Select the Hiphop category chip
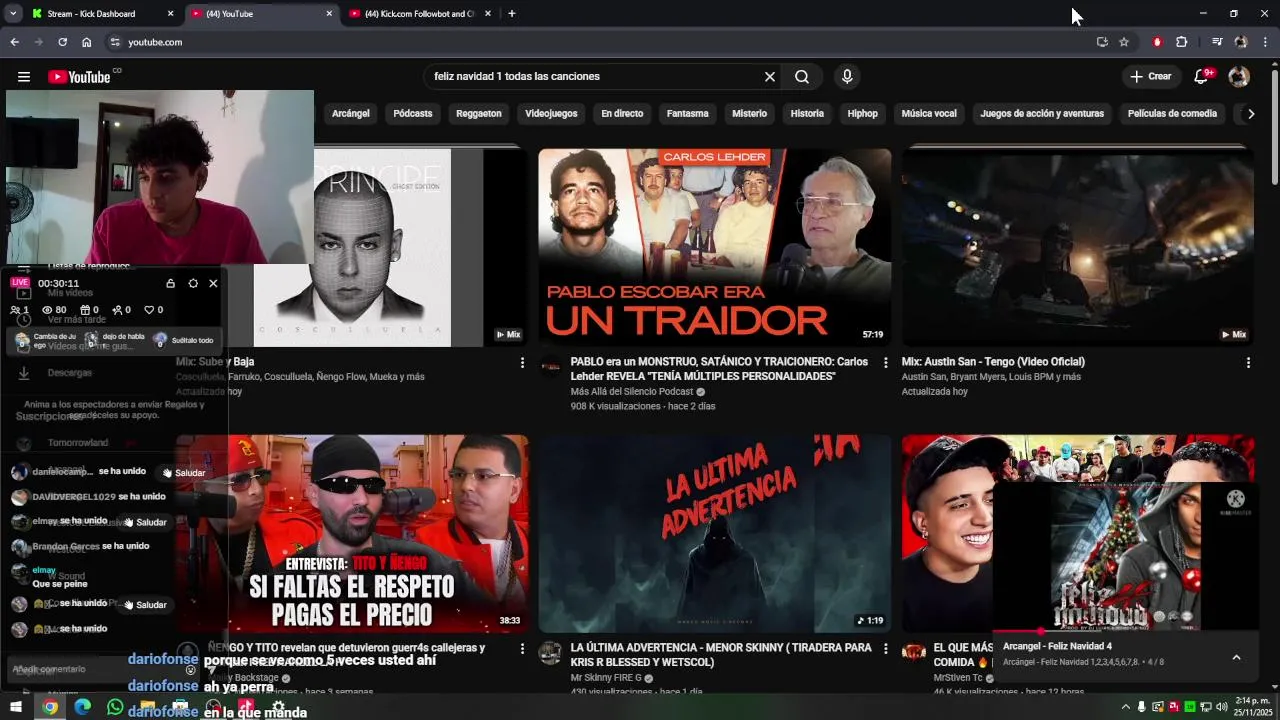The height and width of the screenshot is (720, 1280). pyautogui.click(x=862, y=114)
